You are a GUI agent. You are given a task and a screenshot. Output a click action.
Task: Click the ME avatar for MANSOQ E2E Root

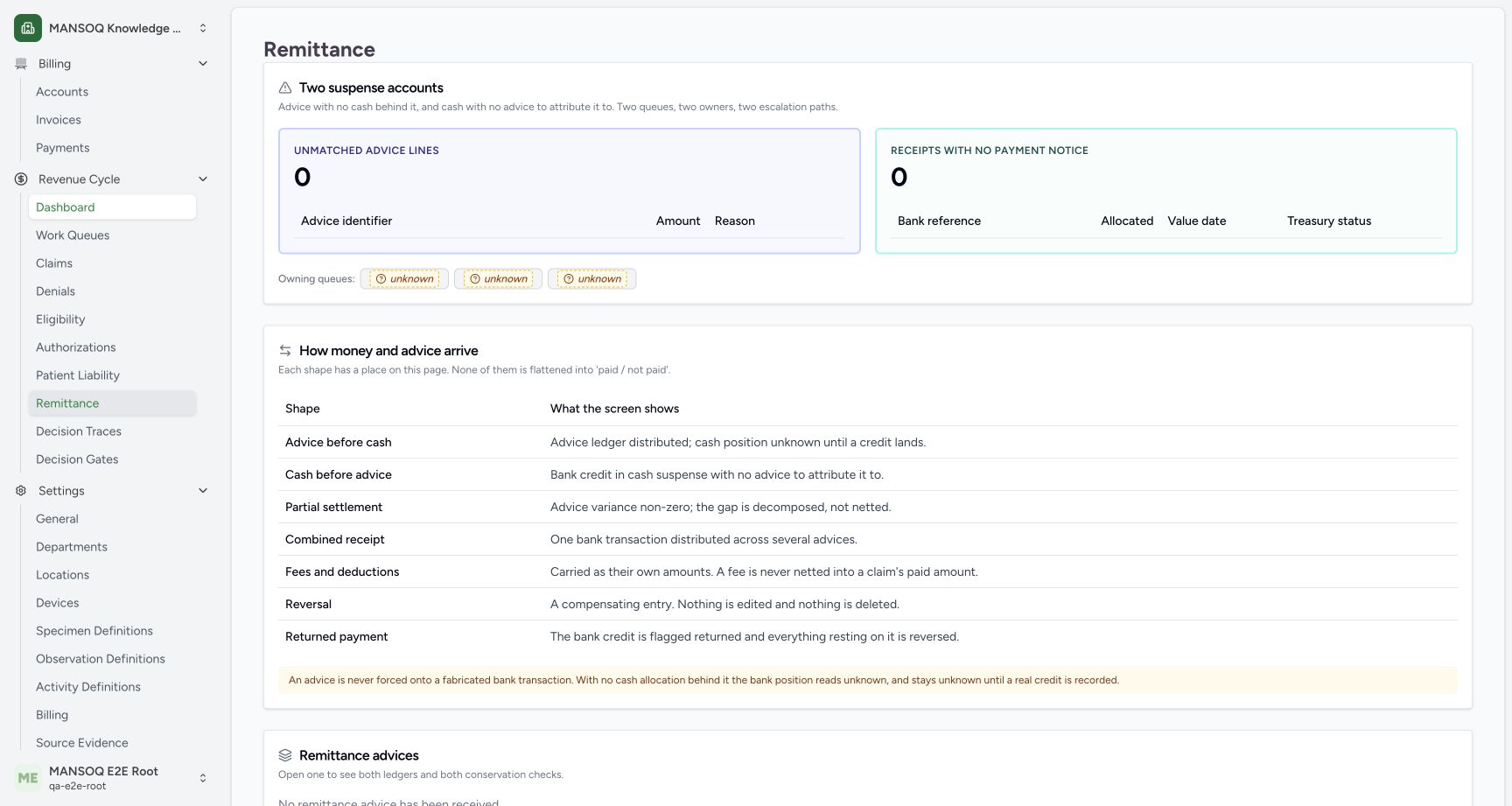click(28, 778)
